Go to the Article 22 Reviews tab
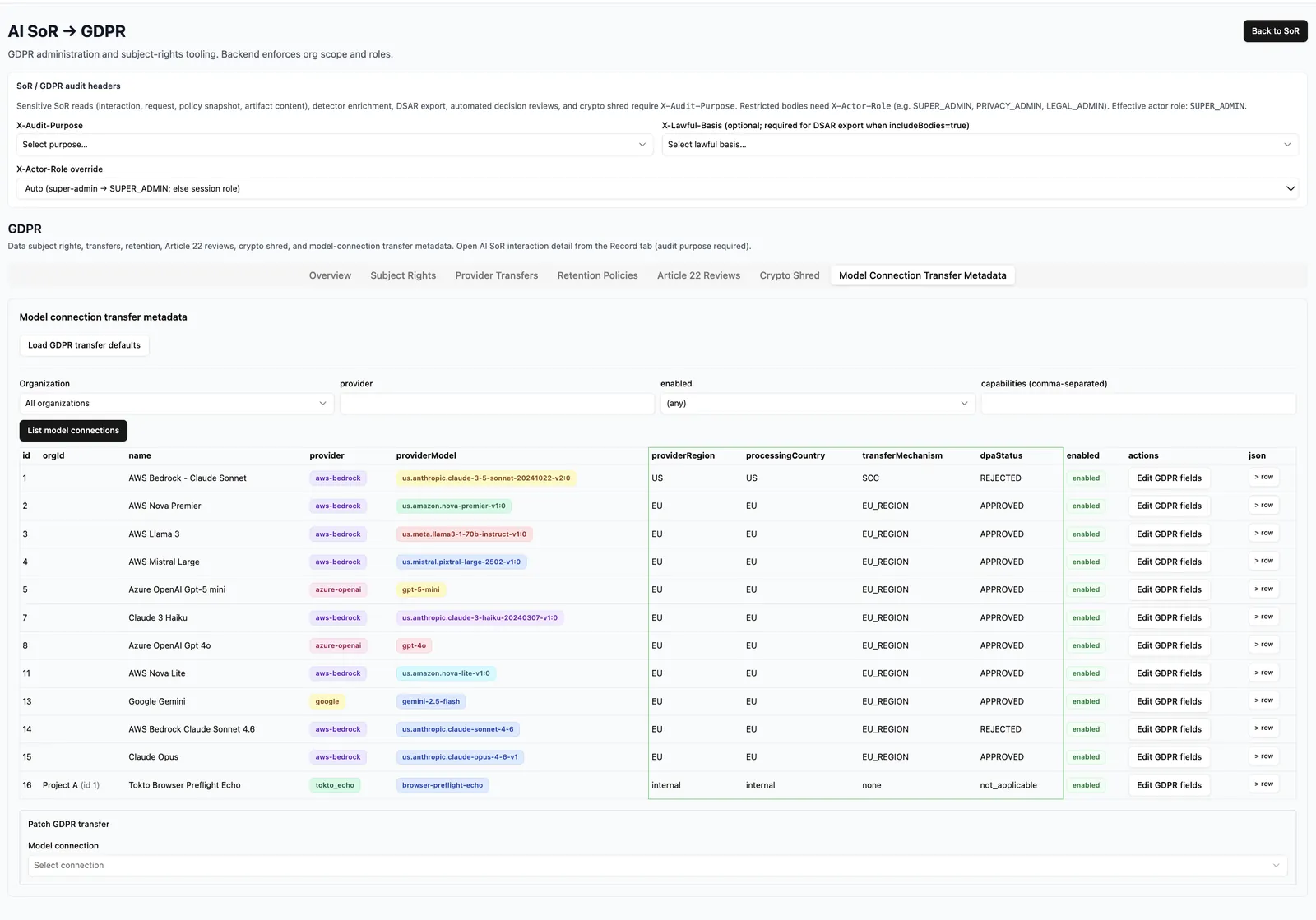This screenshot has width=1316, height=920. pos(698,275)
